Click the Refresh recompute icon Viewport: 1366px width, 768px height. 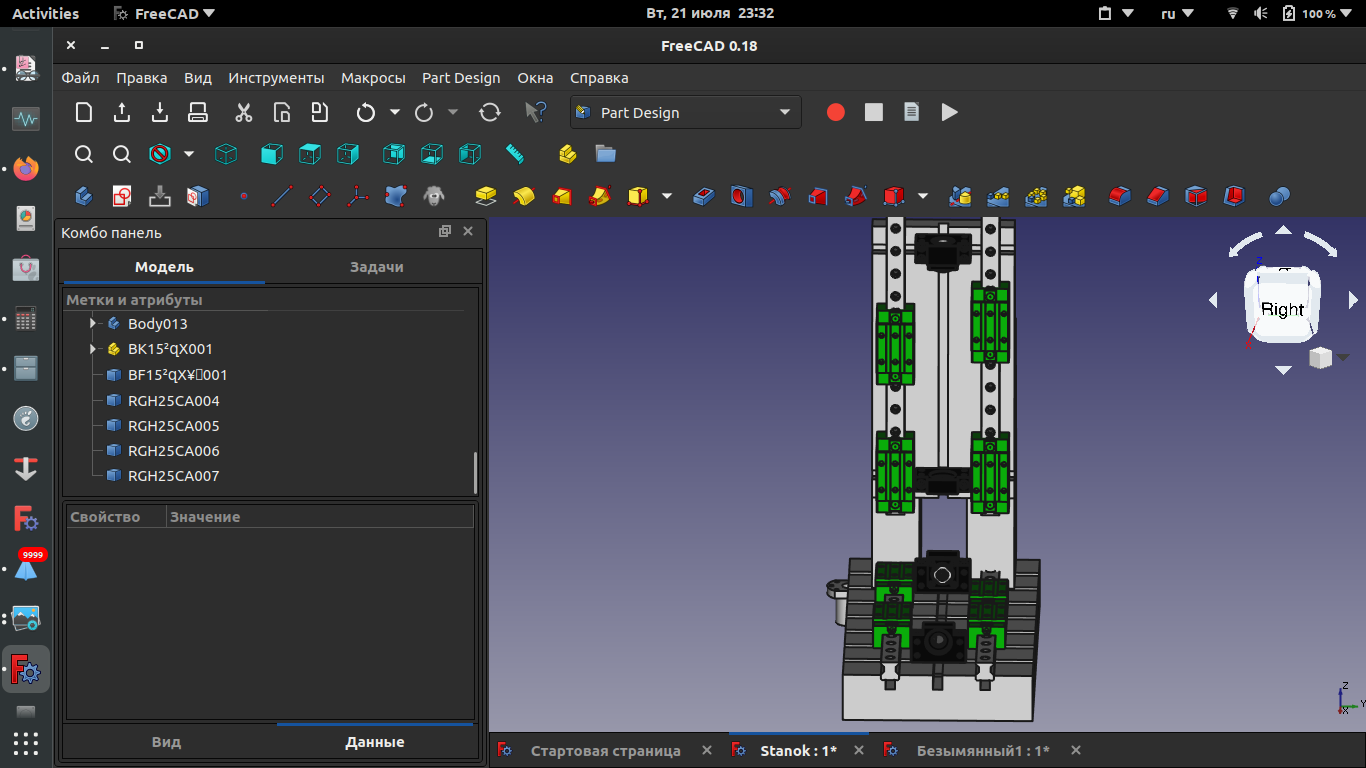[x=490, y=113]
